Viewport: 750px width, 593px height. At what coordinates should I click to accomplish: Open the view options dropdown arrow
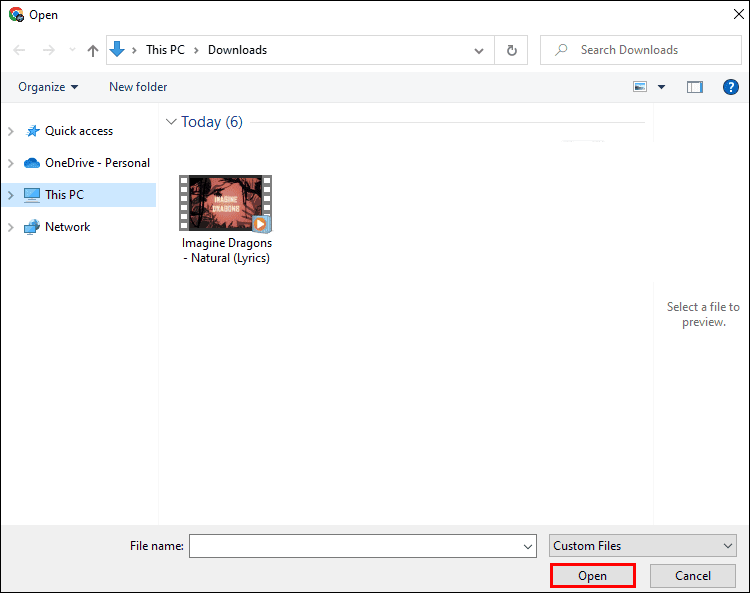click(661, 87)
